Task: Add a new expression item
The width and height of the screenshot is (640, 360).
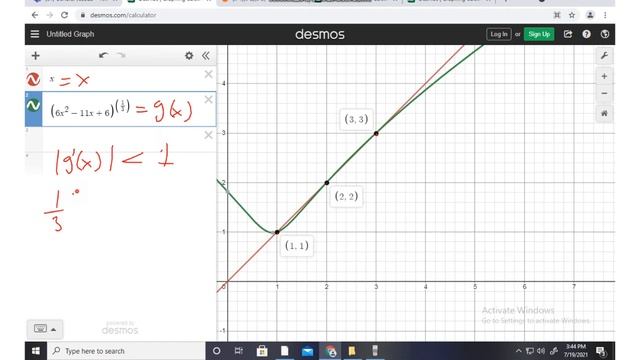Action: point(36,56)
